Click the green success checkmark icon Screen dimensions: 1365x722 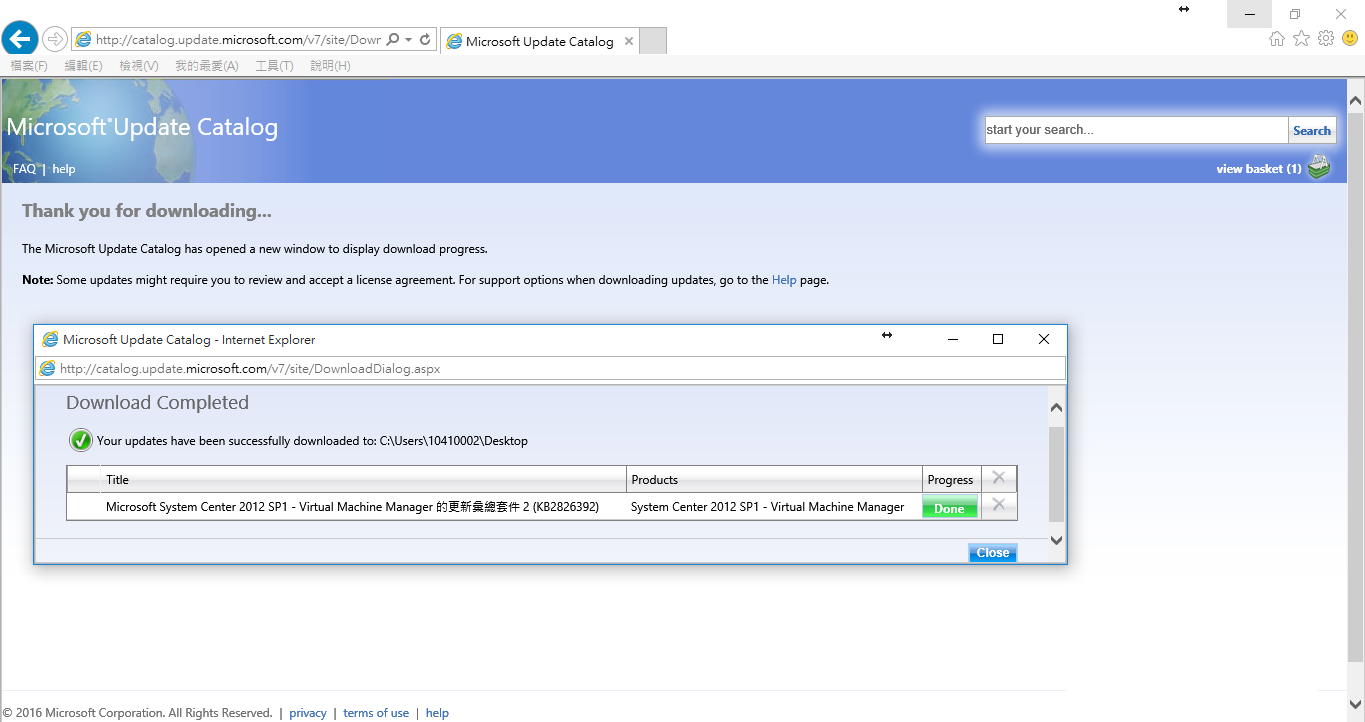click(81, 440)
